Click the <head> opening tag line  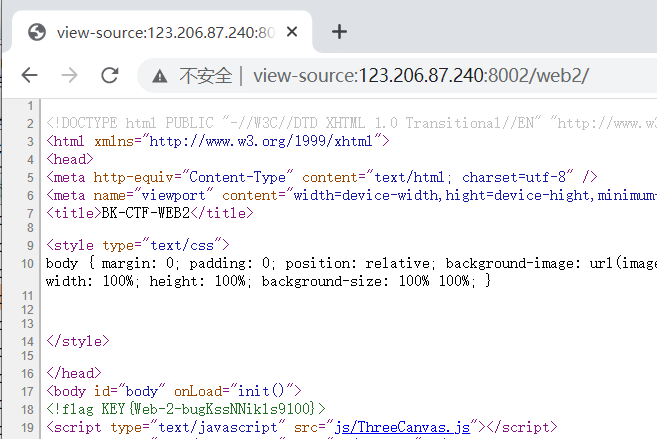click(x=70, y=159)
